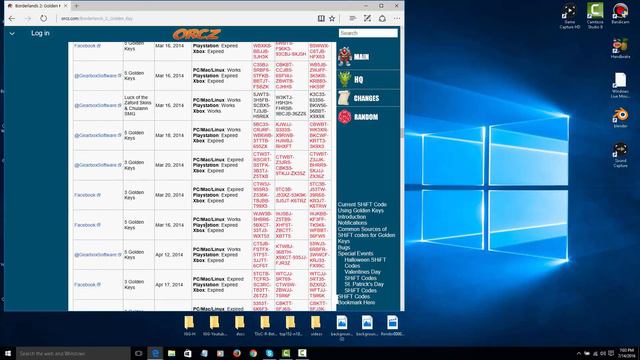640x360 pixels.
Task: Reload the page with the refresh icon
Action: [x=43, y=18]
